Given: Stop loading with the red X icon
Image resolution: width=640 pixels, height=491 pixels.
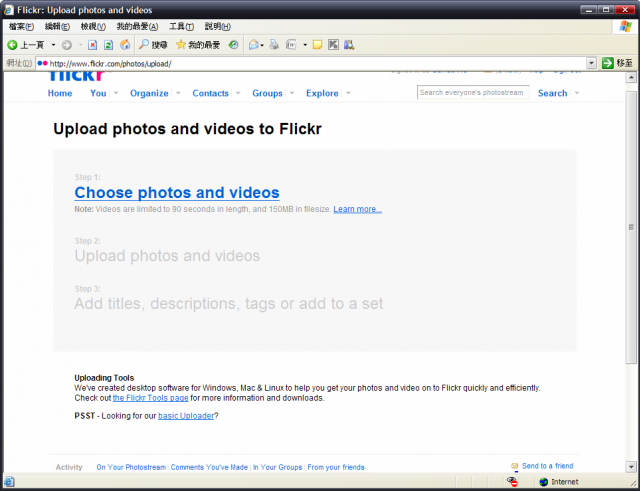Looking at the screenshot, I should point(93,44).
